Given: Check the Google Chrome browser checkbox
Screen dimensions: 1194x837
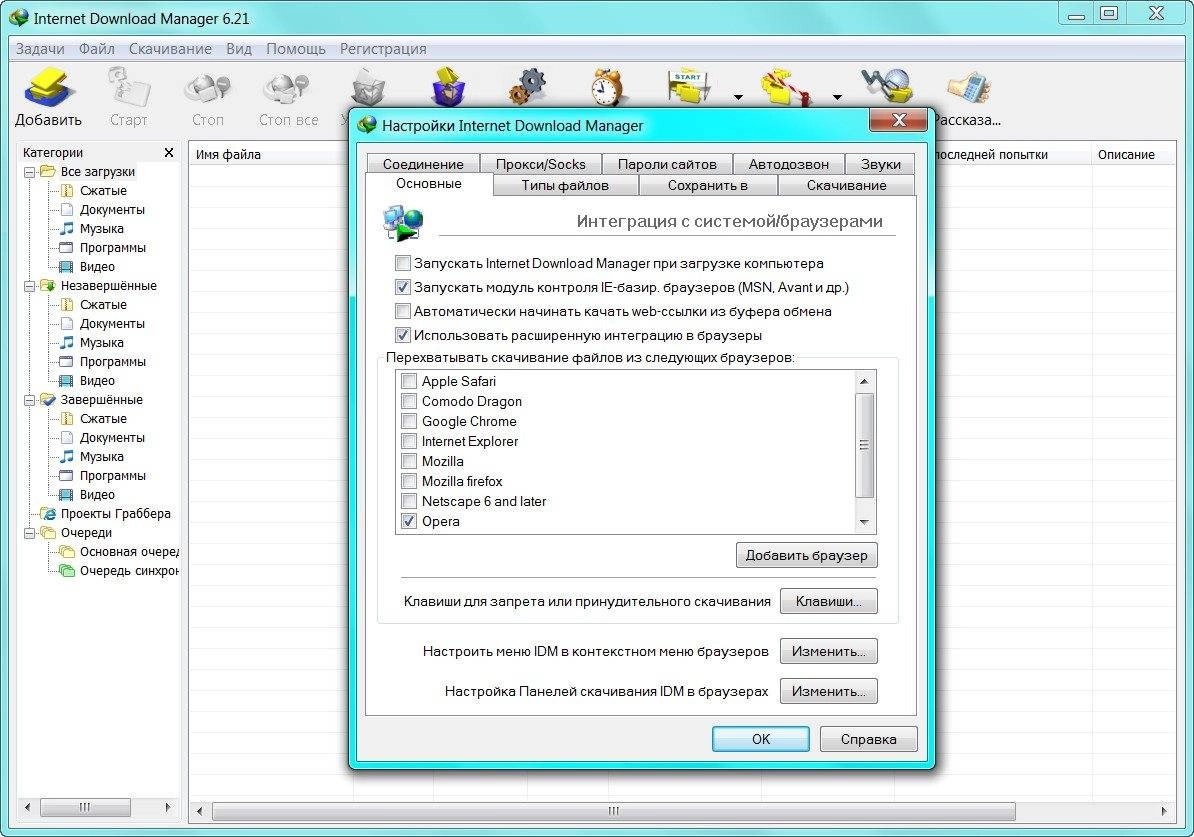Looking at the screenshot, I should click(x=409, y=421).
